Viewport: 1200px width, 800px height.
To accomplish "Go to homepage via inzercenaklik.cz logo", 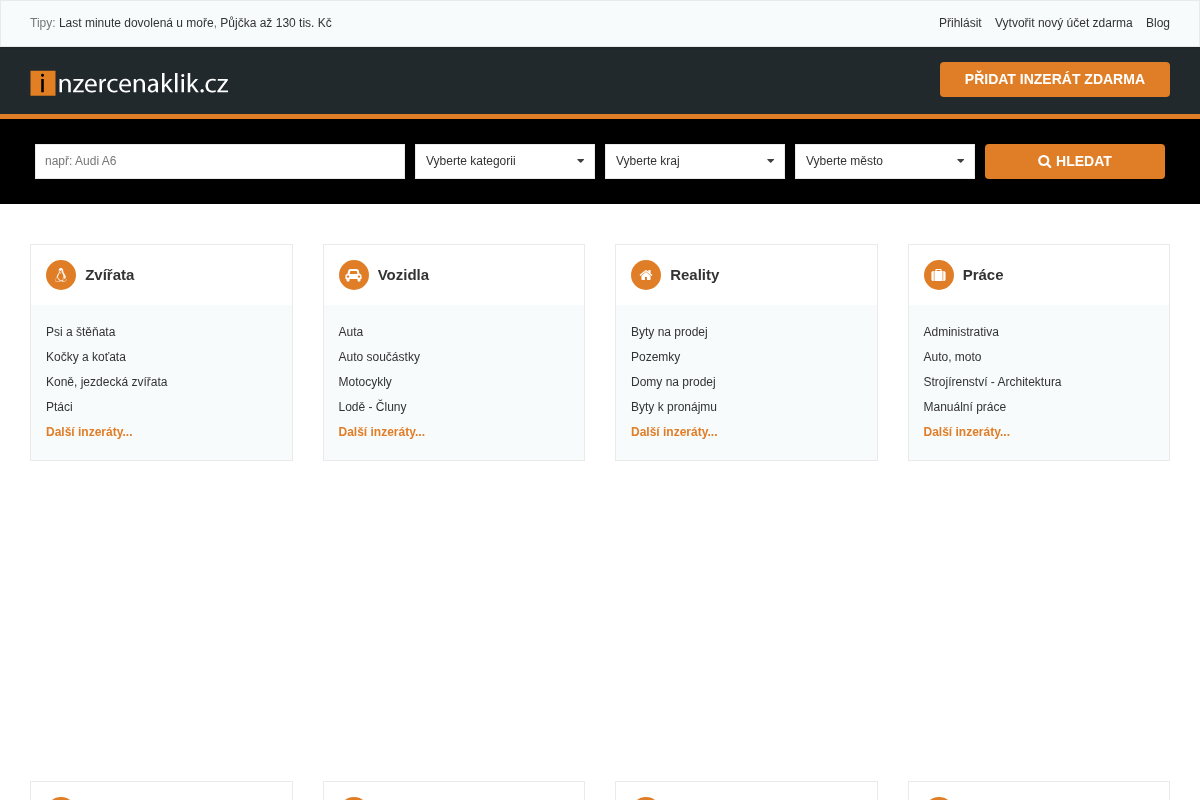I will tap(130, 83).
